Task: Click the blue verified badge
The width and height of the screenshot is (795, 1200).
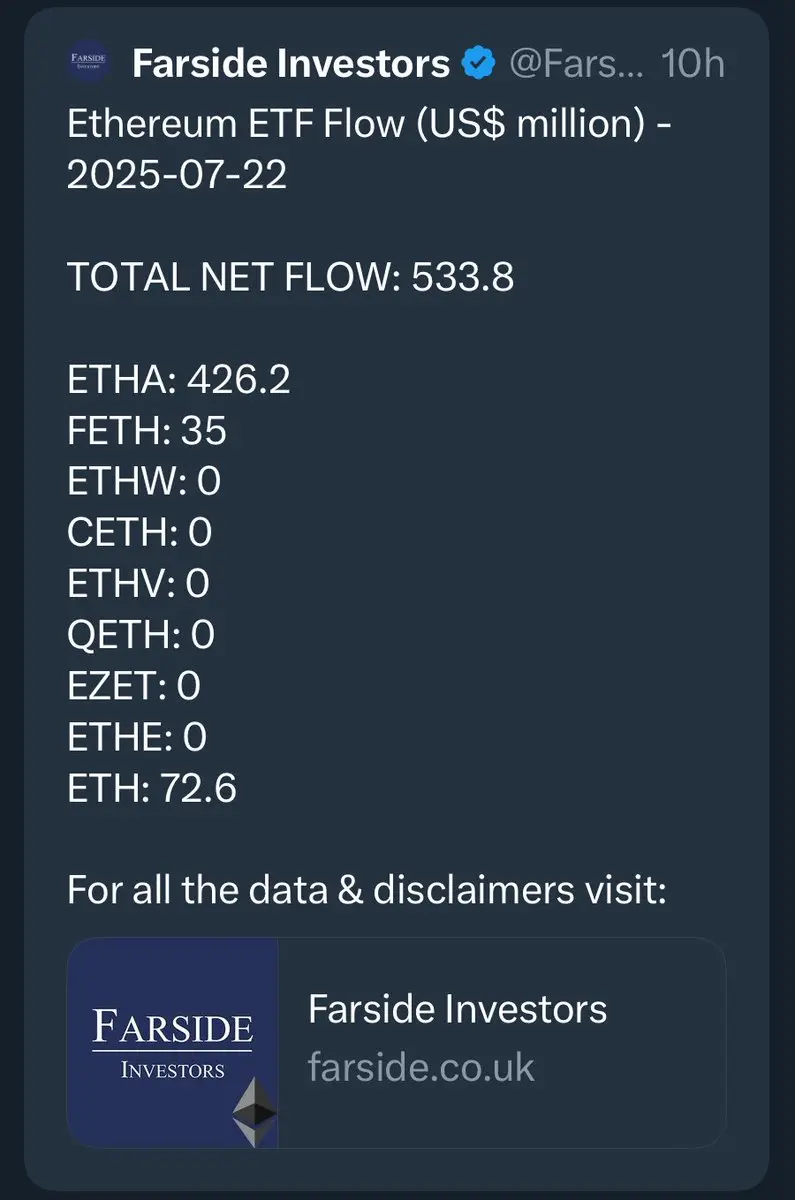Action: (479, 65)
